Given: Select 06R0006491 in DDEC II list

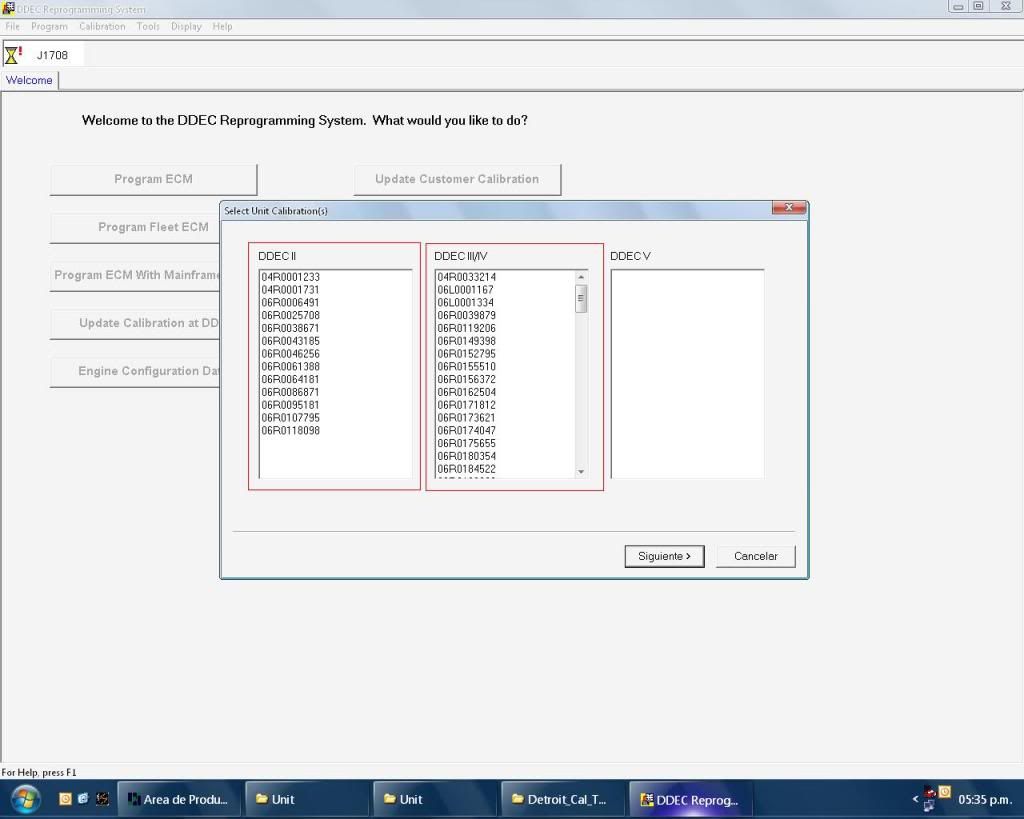Looking at the screenshot, I should coord(291,302).
